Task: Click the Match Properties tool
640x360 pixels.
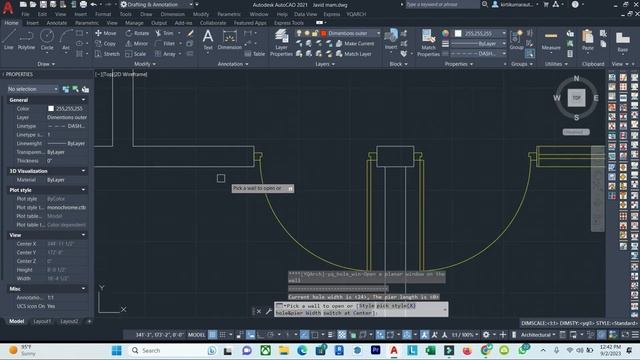Action: (428, 42)
